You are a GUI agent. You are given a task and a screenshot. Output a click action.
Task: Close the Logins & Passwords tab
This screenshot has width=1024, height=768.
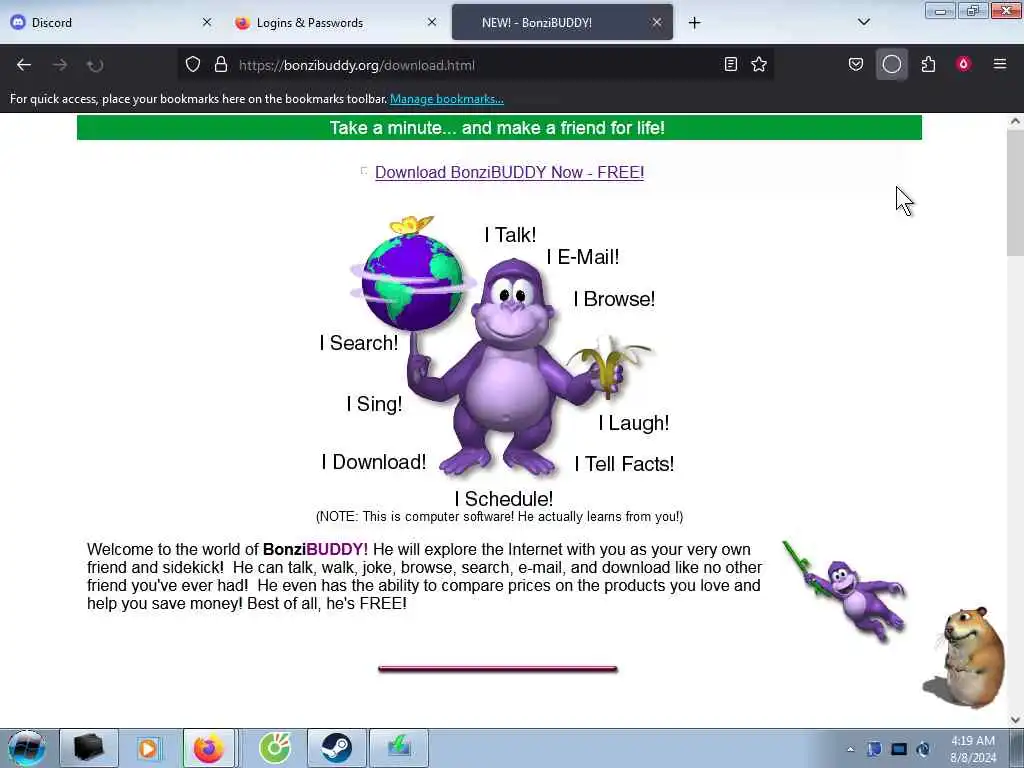tap(432, 22)
